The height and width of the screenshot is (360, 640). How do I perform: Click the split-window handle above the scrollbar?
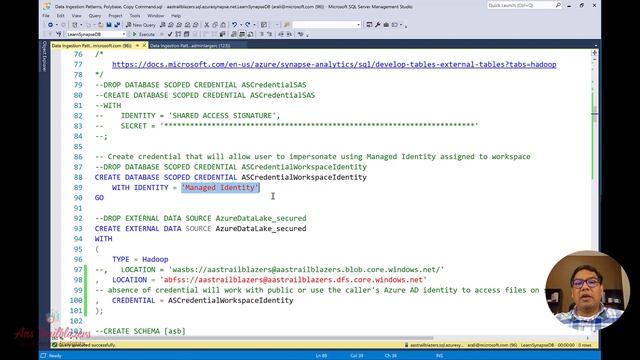[x=594, y=53]
